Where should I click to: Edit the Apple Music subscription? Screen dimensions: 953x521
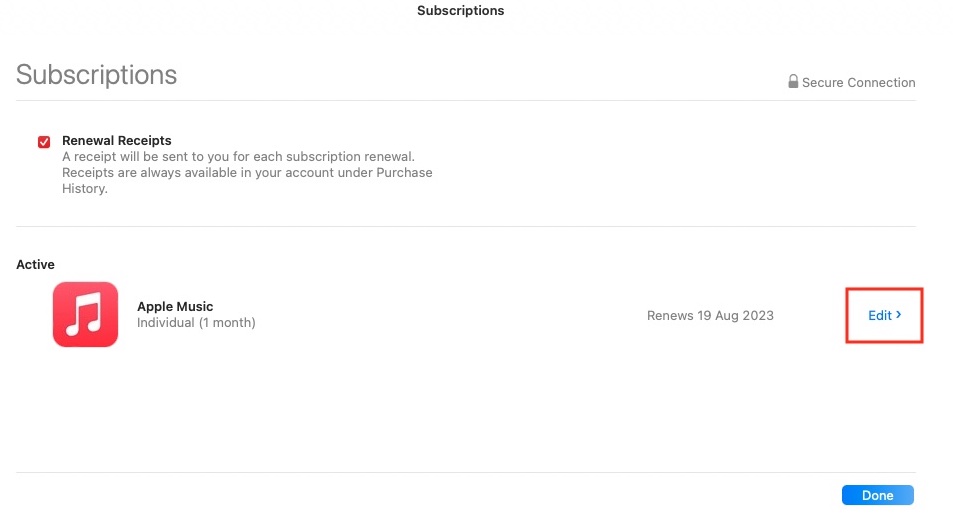880,316
